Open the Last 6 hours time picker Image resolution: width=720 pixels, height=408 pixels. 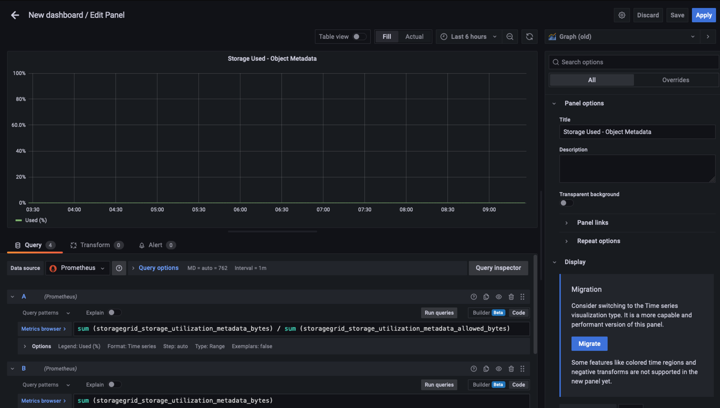point(469,37)
